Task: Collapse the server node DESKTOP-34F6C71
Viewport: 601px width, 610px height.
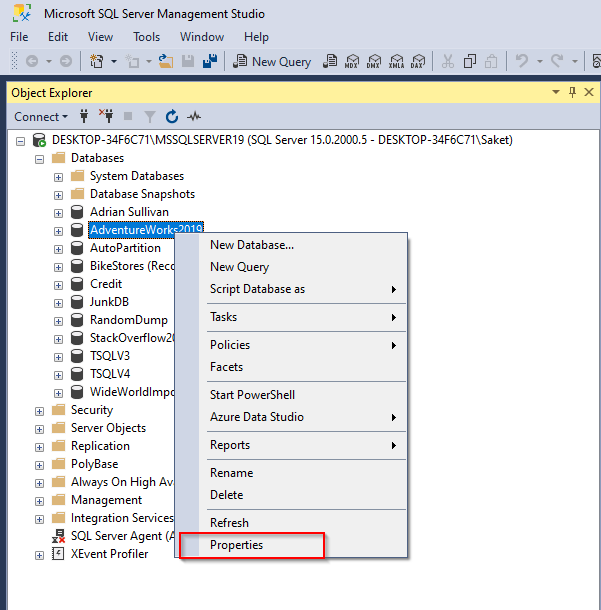Action: point(21,141)
